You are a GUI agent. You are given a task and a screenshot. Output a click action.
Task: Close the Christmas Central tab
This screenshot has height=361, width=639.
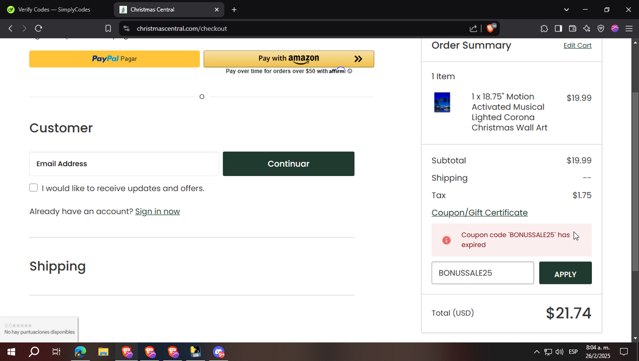tap(217, 9)
